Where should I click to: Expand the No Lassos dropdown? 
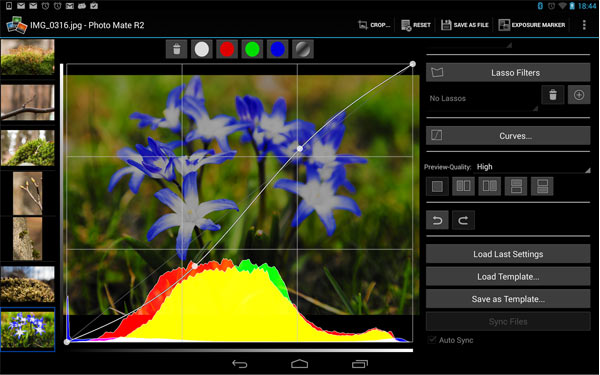483,99
